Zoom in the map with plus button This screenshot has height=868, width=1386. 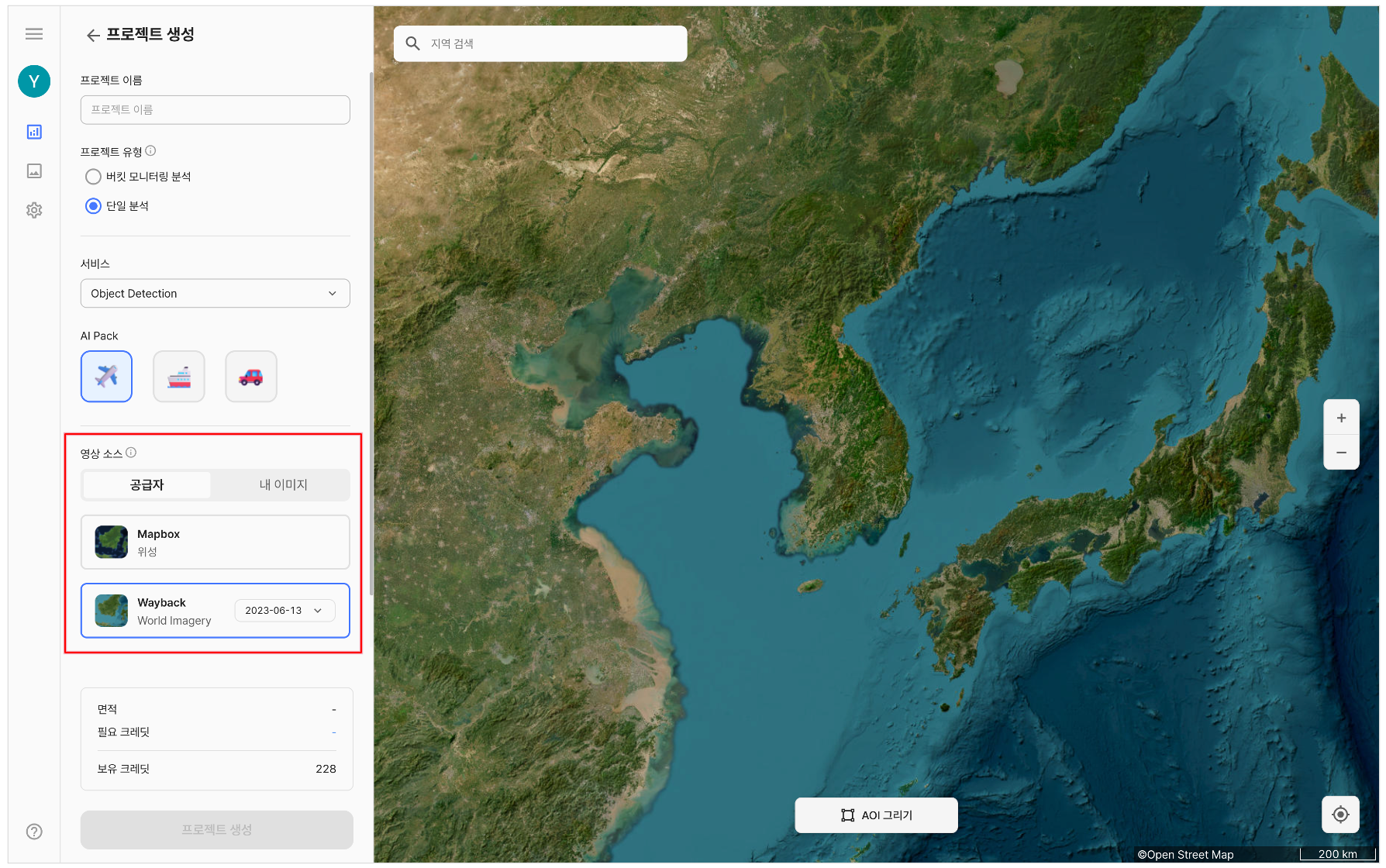[x=1341, y=418]
